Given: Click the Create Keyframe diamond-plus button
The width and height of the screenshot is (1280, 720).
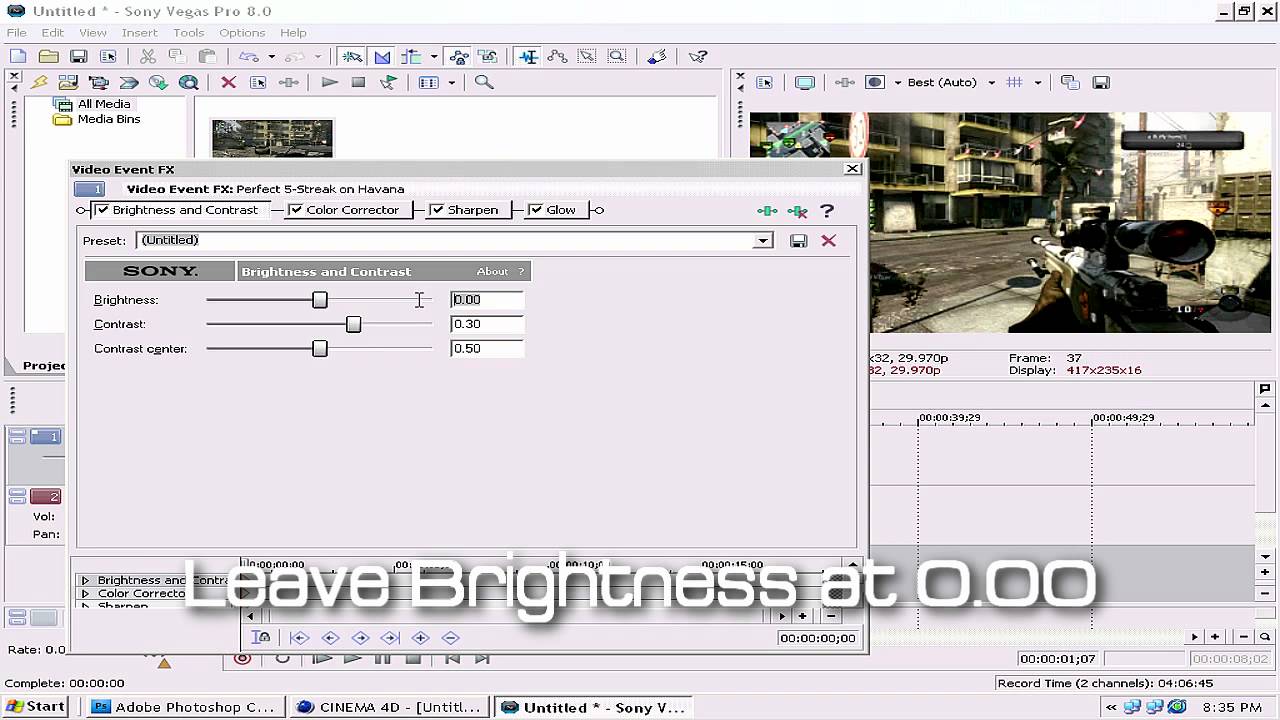Looking at the screenshot, I should point(420,638).
